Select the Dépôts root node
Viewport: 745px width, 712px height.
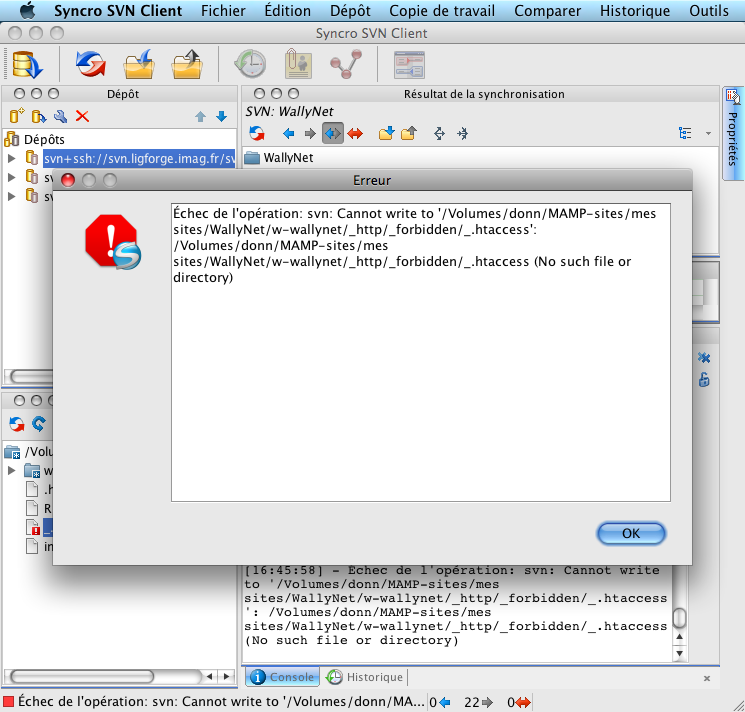[x=44, y=139]
